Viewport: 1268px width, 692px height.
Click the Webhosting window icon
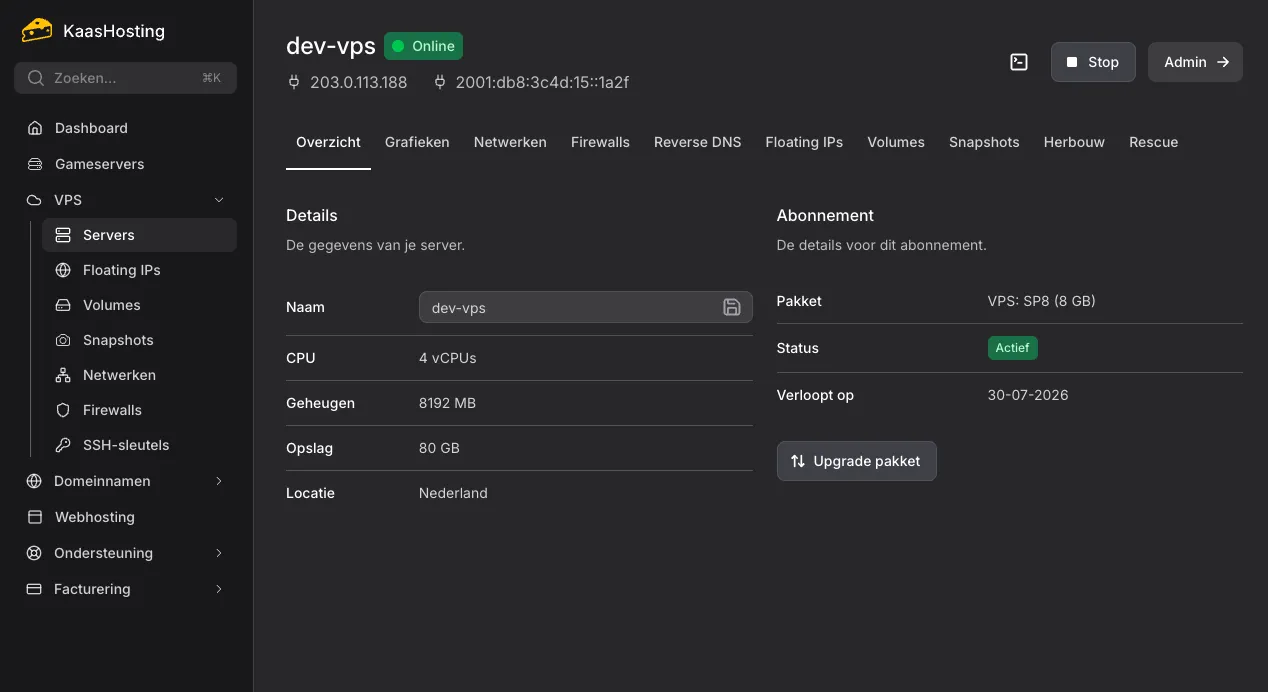click(35, 517)
